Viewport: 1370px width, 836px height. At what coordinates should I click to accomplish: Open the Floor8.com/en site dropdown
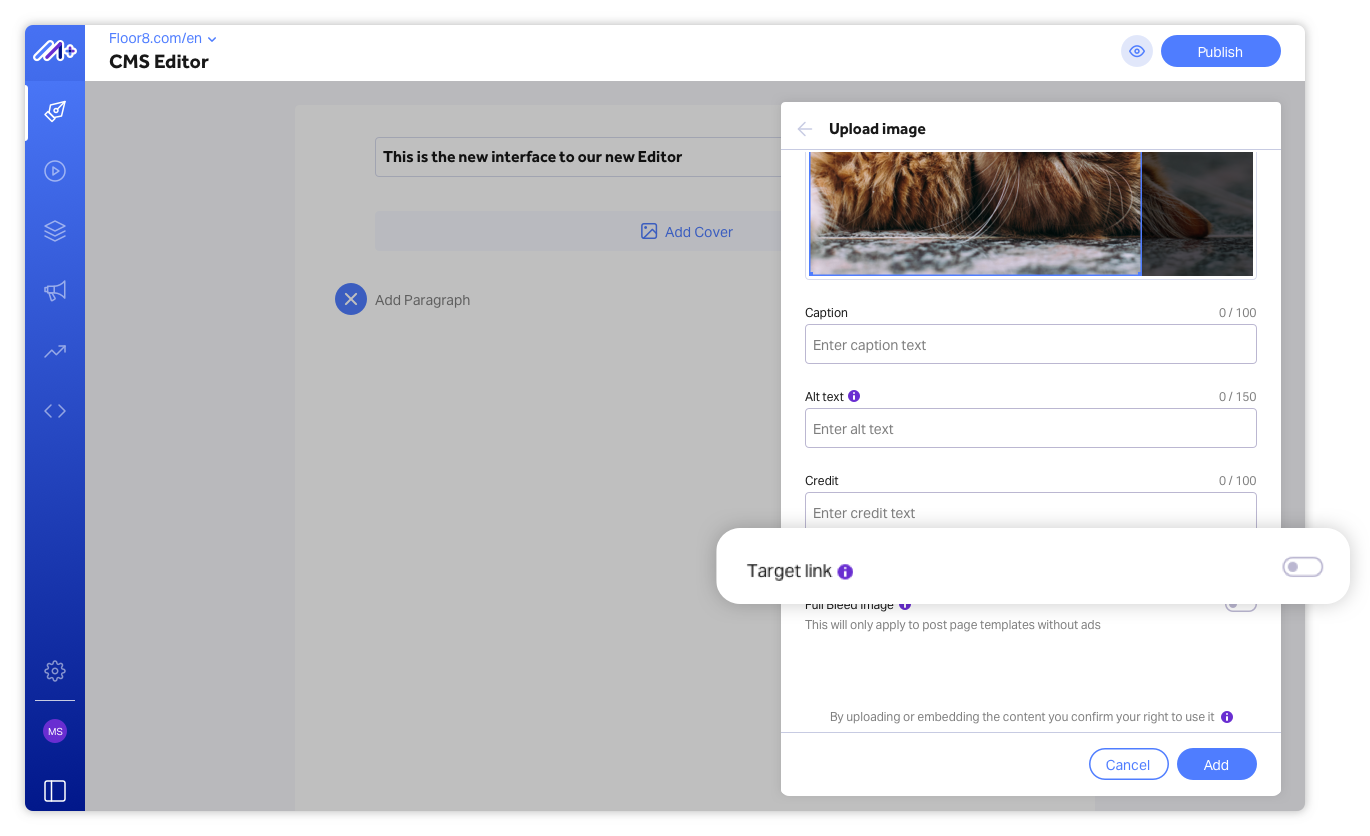[x=163, y=39]
